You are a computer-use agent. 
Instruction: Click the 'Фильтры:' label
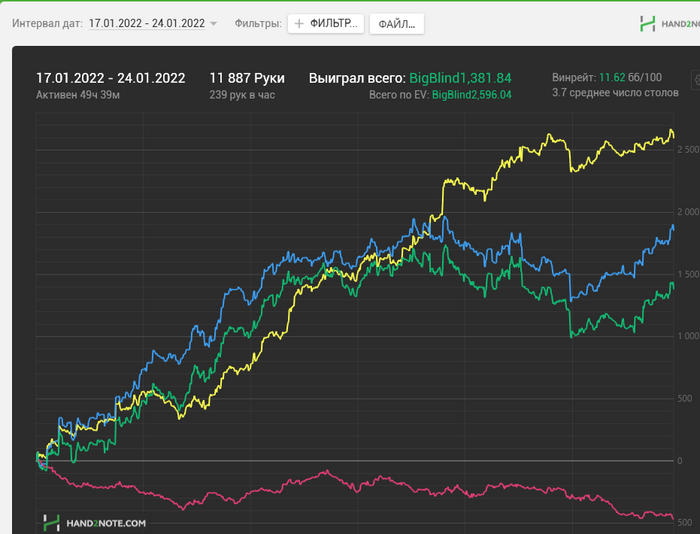[x=258, y=23]
